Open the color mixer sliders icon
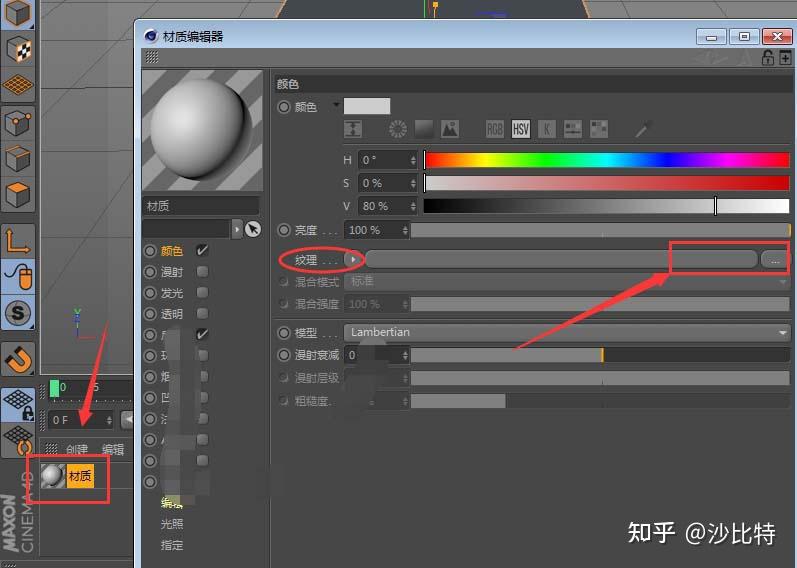 pos(573,129)
